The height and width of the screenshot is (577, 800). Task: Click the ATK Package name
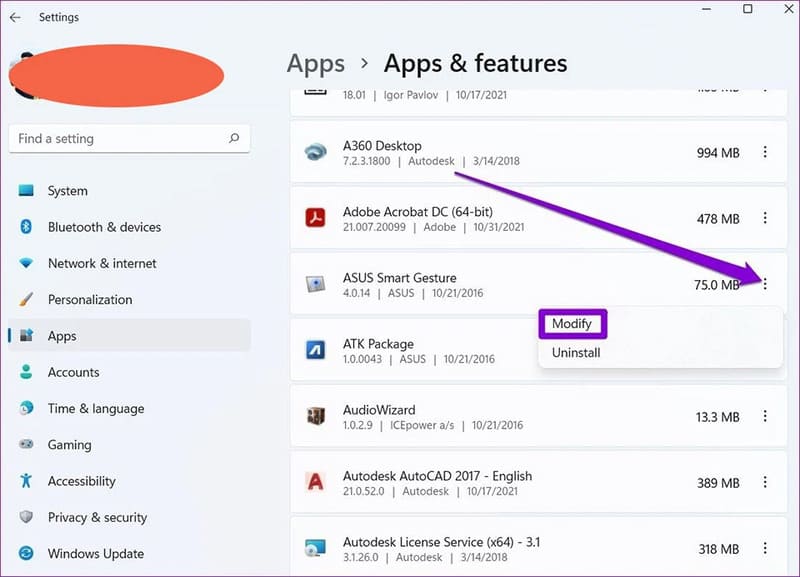point(378,344)
